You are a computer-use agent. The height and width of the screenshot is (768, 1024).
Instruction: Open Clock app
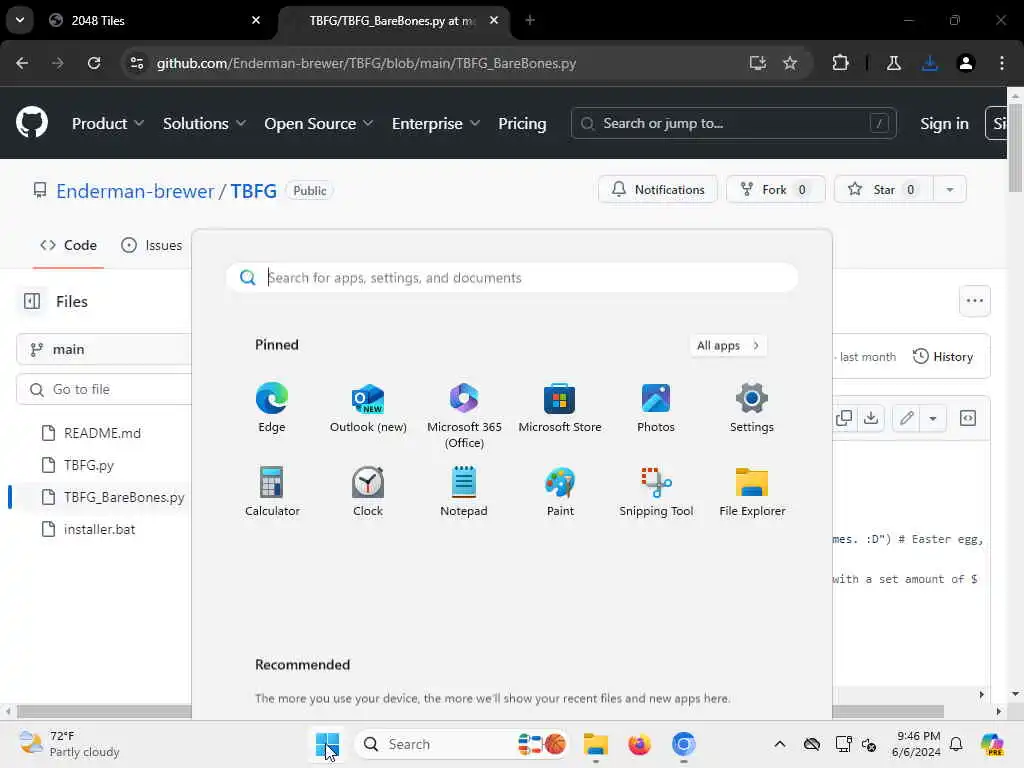click(x=368, y=491)
